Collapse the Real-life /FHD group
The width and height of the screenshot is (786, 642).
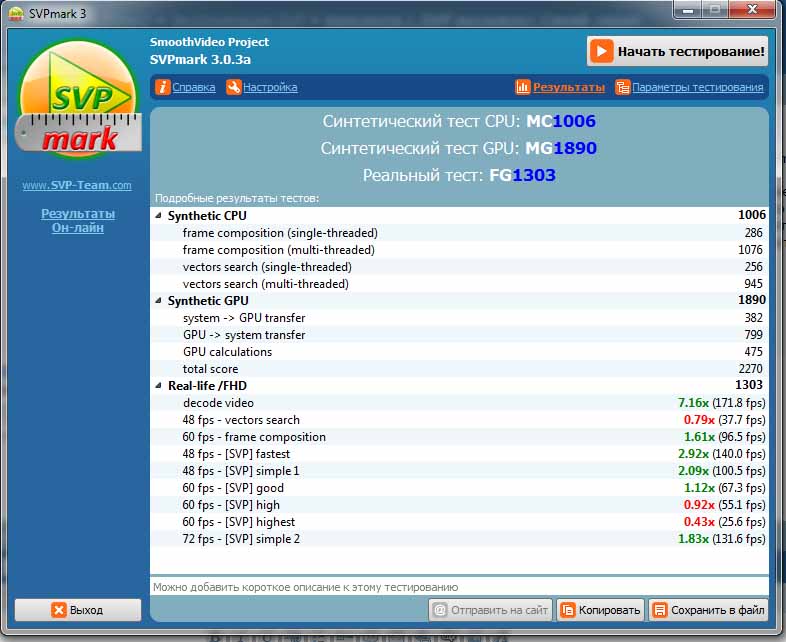[x=158, y=385]
